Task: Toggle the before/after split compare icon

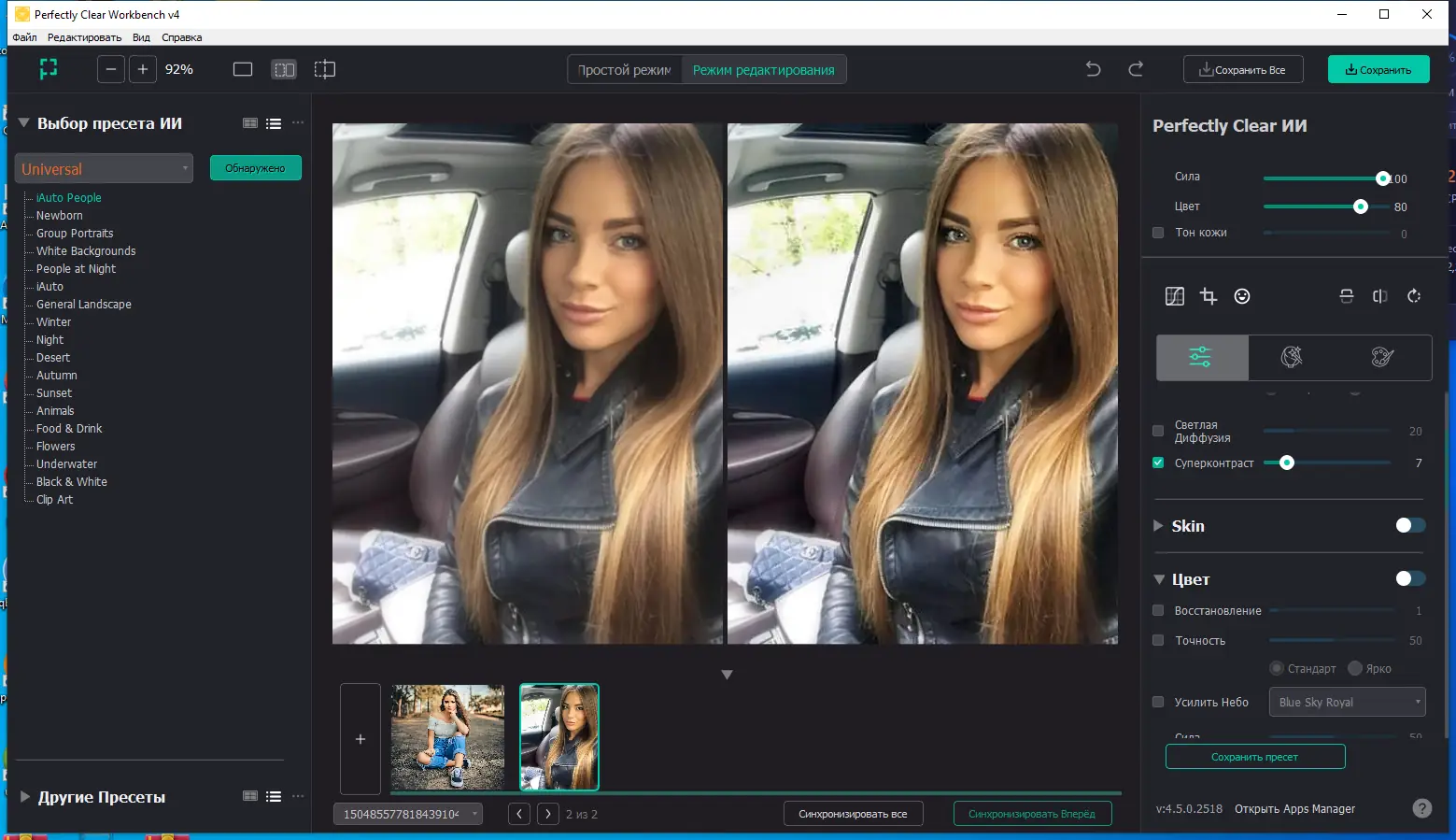Action: point(1380,296)
